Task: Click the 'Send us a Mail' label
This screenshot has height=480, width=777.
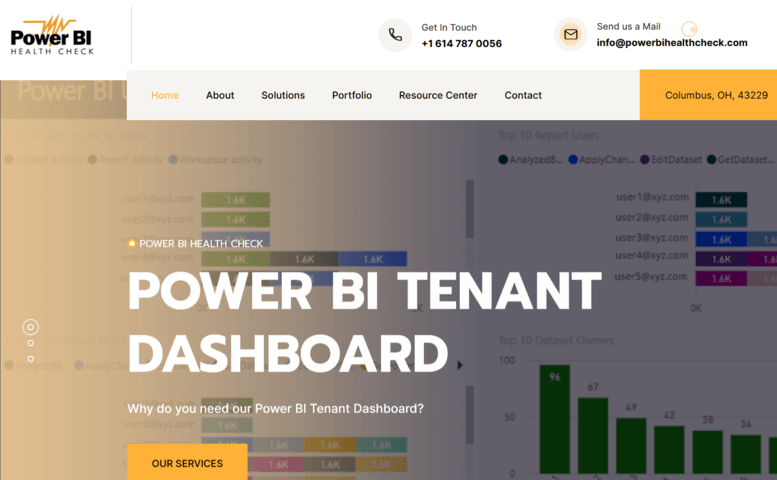Action: [x=628, y=27]
